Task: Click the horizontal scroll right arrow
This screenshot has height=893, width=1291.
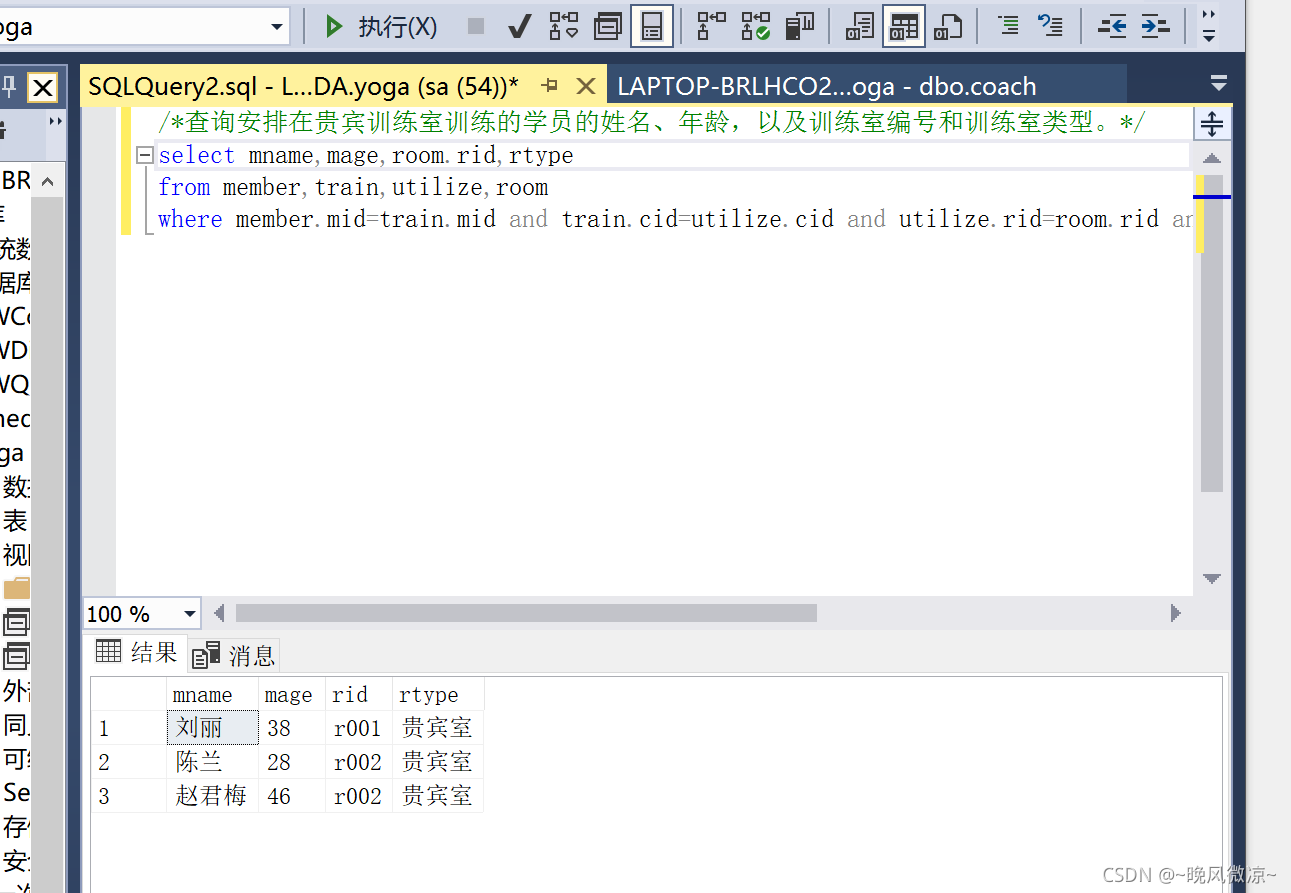Action: [1175, 613]
